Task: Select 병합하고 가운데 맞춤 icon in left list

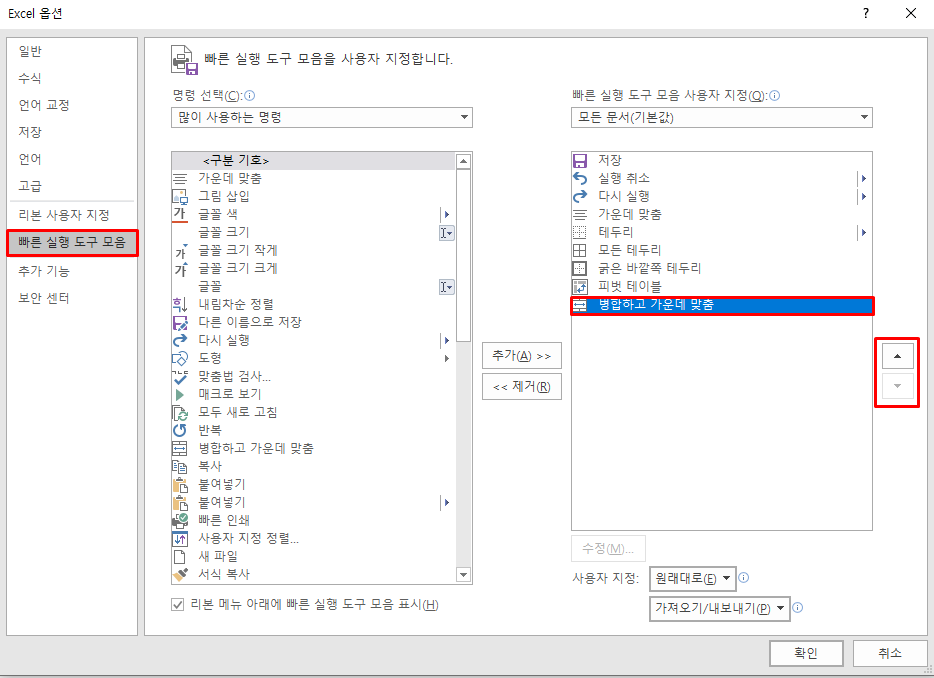Action: (x=179, y=448)
